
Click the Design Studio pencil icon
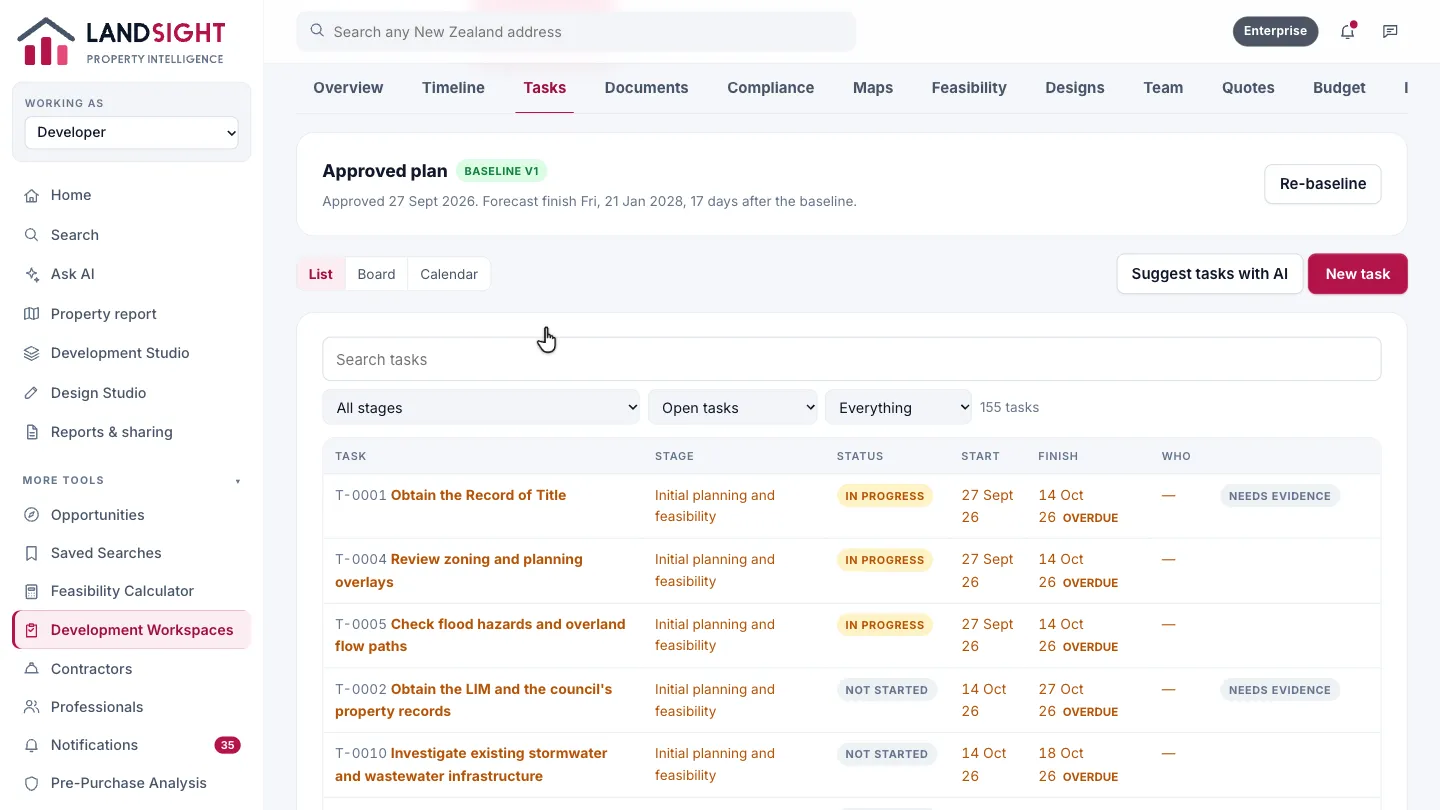coord(32,393)
